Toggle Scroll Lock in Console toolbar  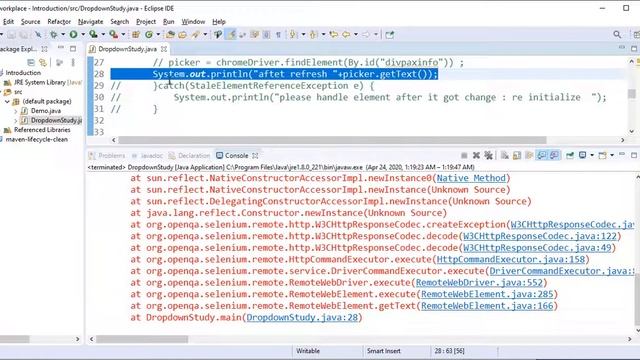pos(517,156)
